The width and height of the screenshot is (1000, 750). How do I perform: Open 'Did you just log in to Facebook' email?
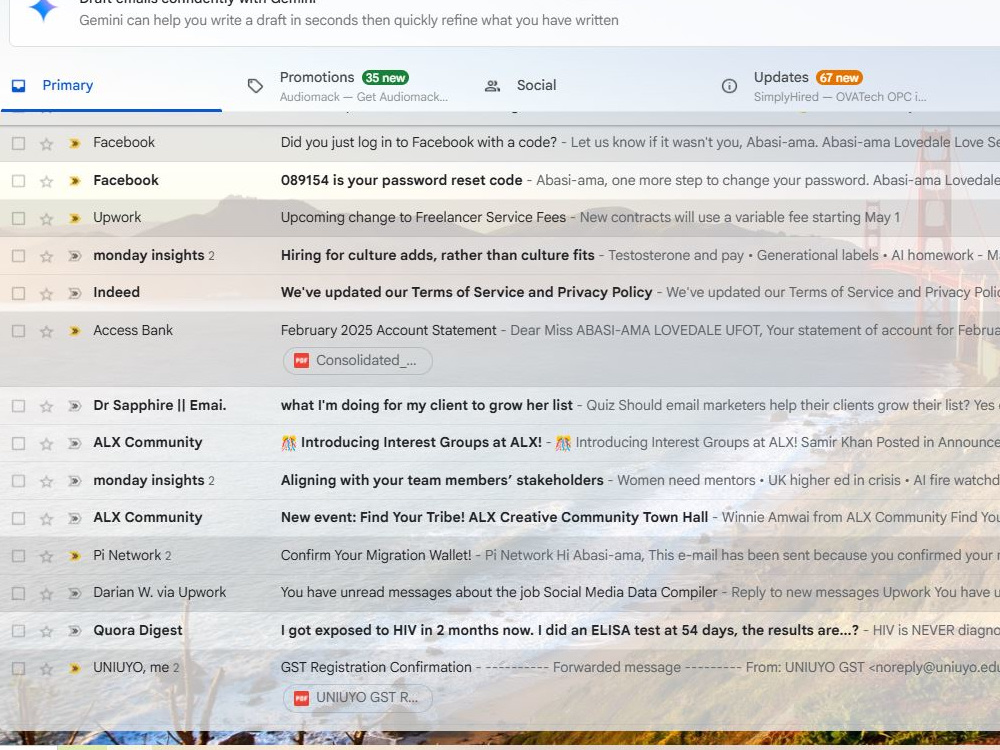click(500, 143)
